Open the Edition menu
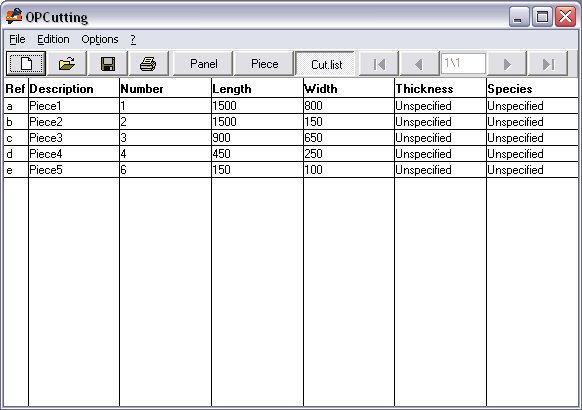582x410 pixels. pyautogui.click(x=53, y=39)
